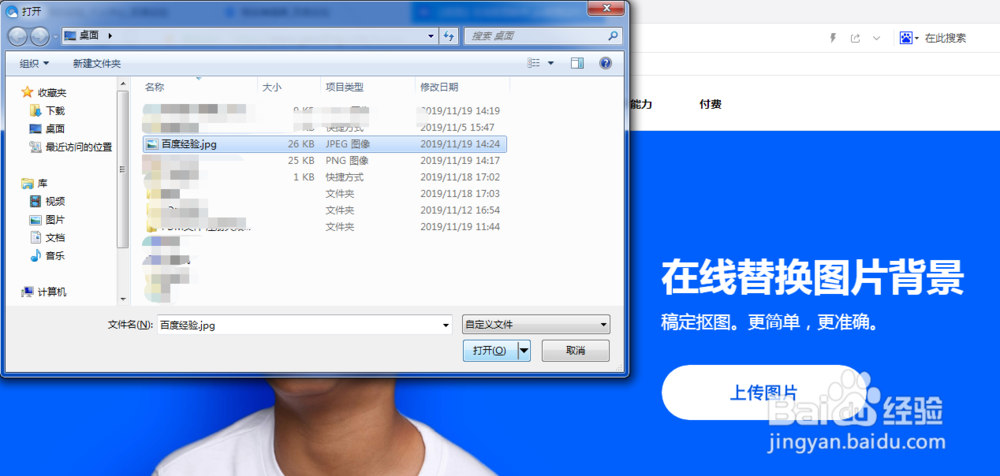The image size is (1000, 476).
Task: Expand the arrow beside 打开 button
Action: coord(524,350)
